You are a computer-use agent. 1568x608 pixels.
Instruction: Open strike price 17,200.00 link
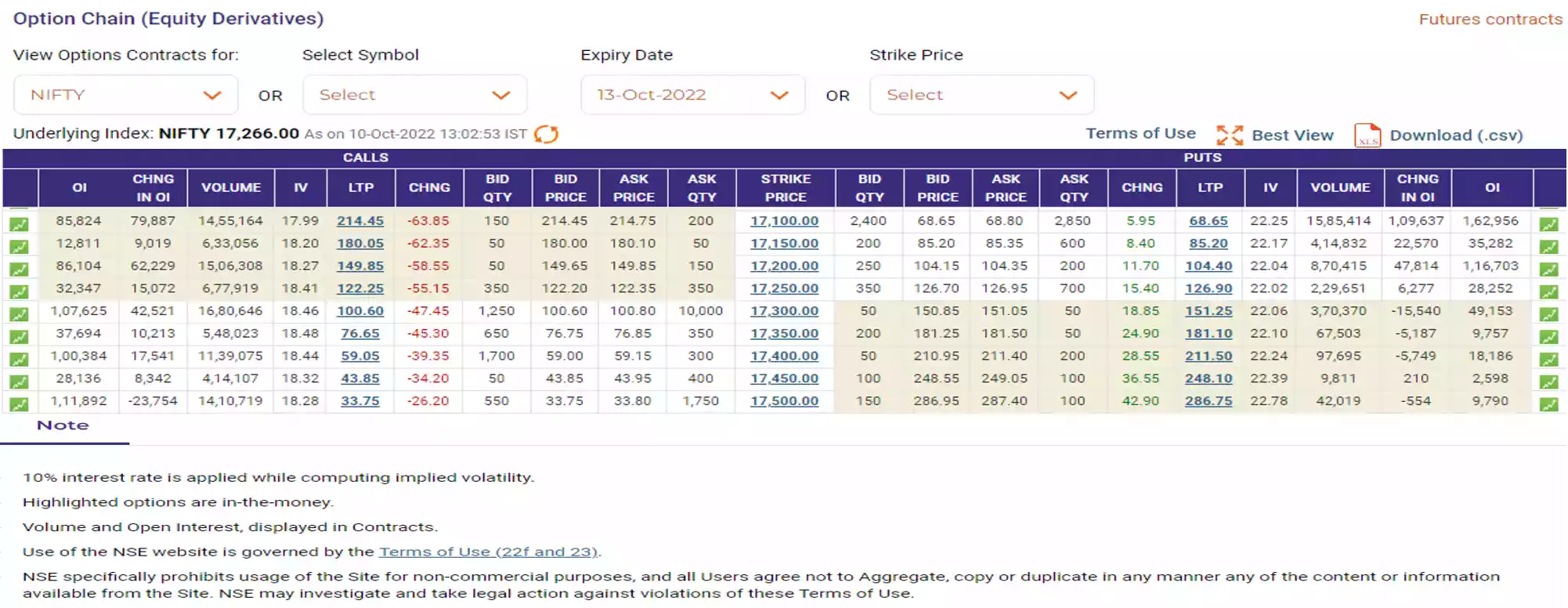[784, 266]
